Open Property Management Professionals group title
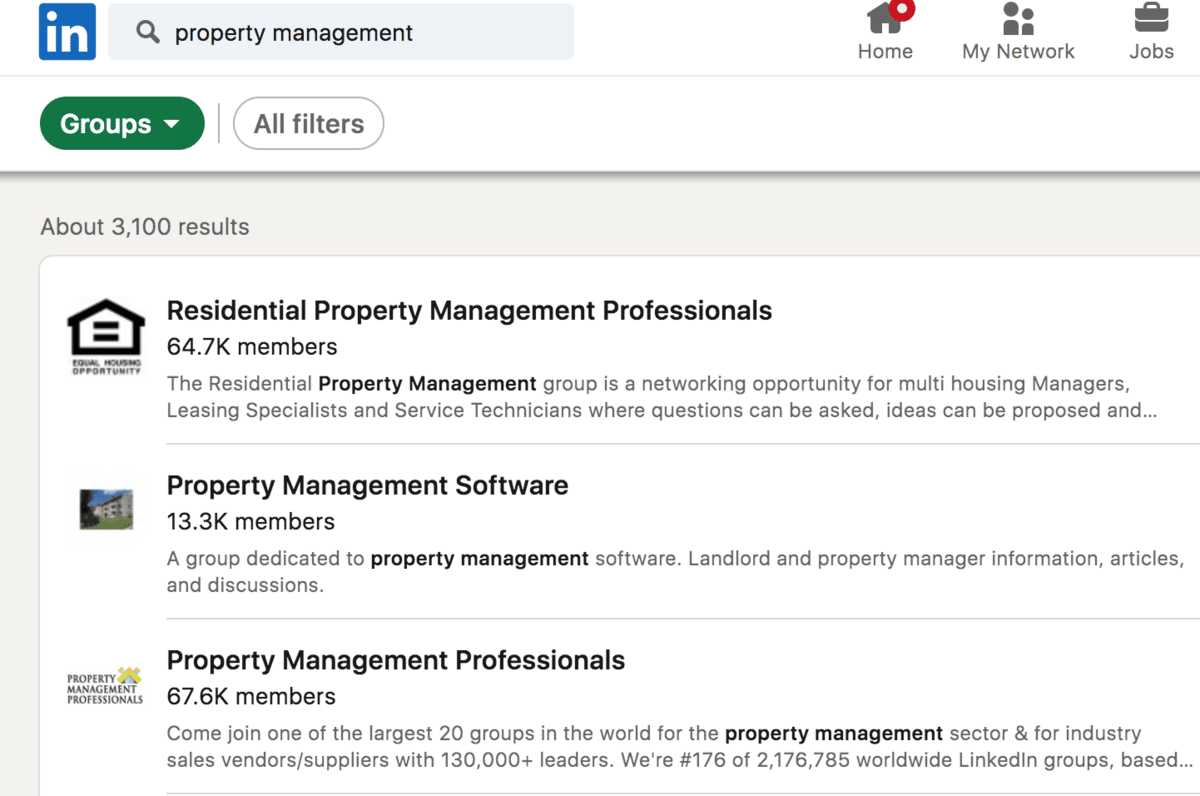The width and height of the screenshot is (1200, 796). click(x=395, y=661)
